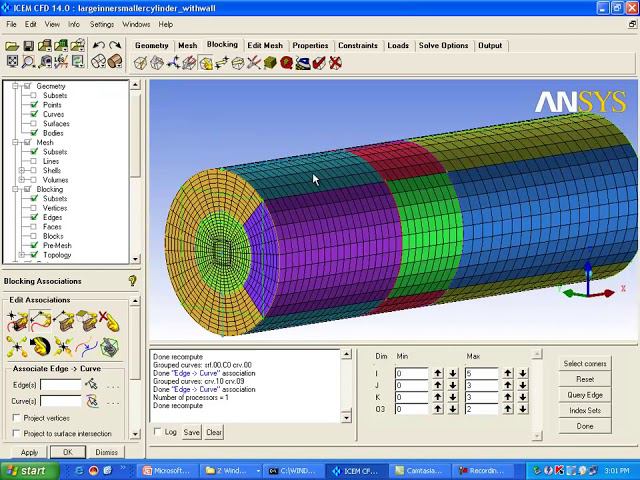Click the Check Blocks checkmark icon
Screen dimensions: 640x480
pos(319,63)
